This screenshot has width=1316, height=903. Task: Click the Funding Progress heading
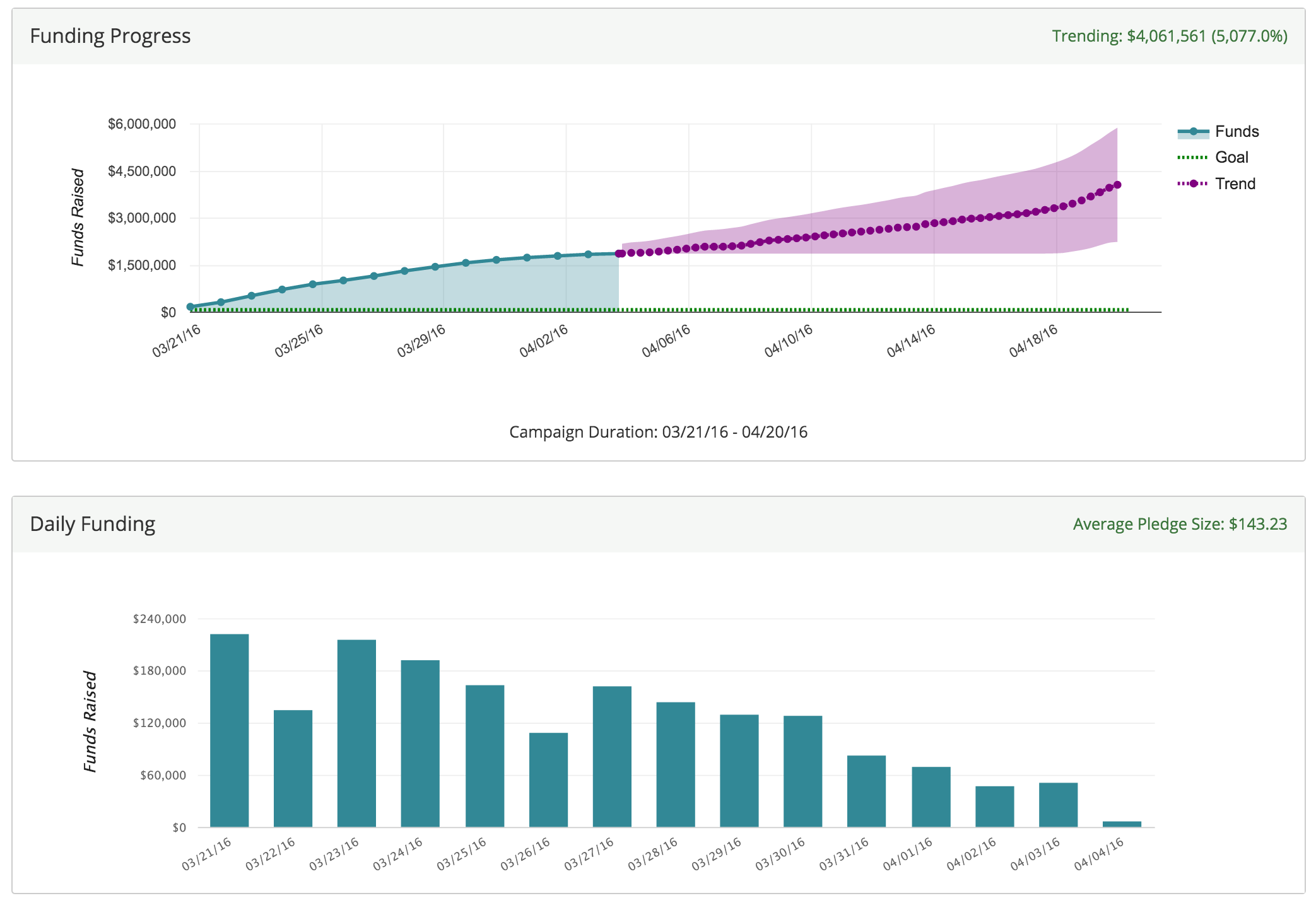coord(110,37)
